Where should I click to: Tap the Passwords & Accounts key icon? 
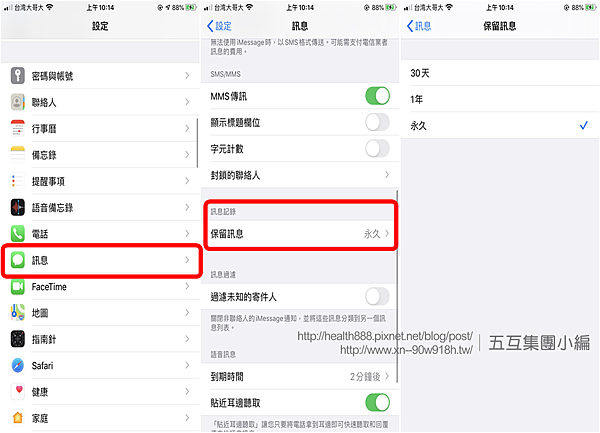18,76
